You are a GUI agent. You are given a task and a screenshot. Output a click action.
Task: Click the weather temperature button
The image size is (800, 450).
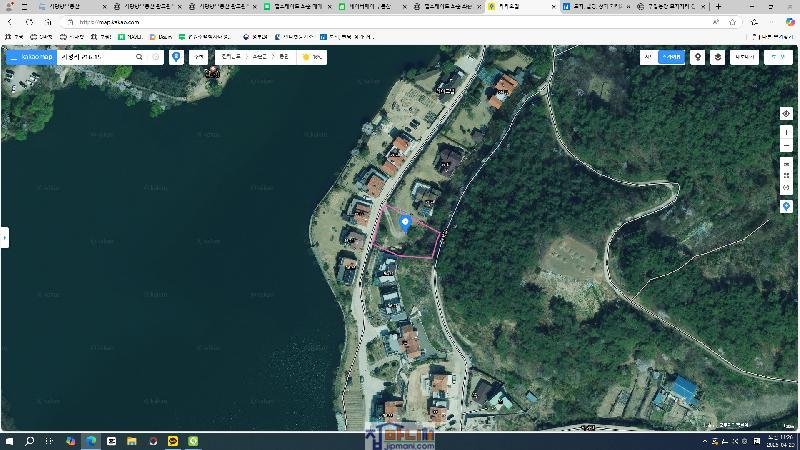click(312, 57)
